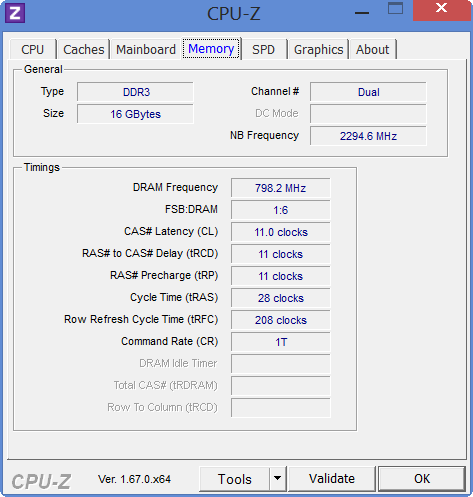The image size is (473, 497).
Task: Select the Memory tab
Action: click(211, 49)
